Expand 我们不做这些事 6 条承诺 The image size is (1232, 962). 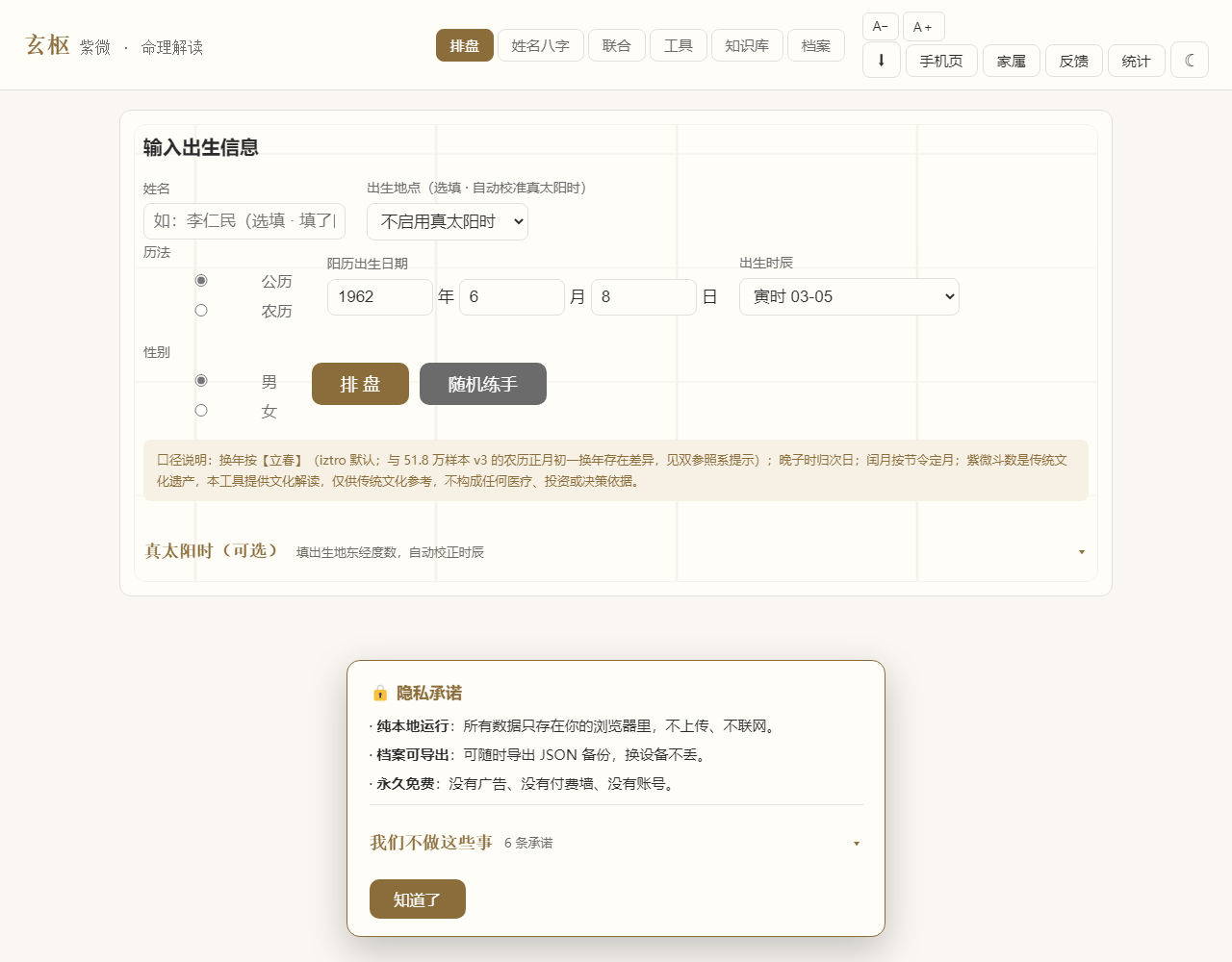(615, 843)
